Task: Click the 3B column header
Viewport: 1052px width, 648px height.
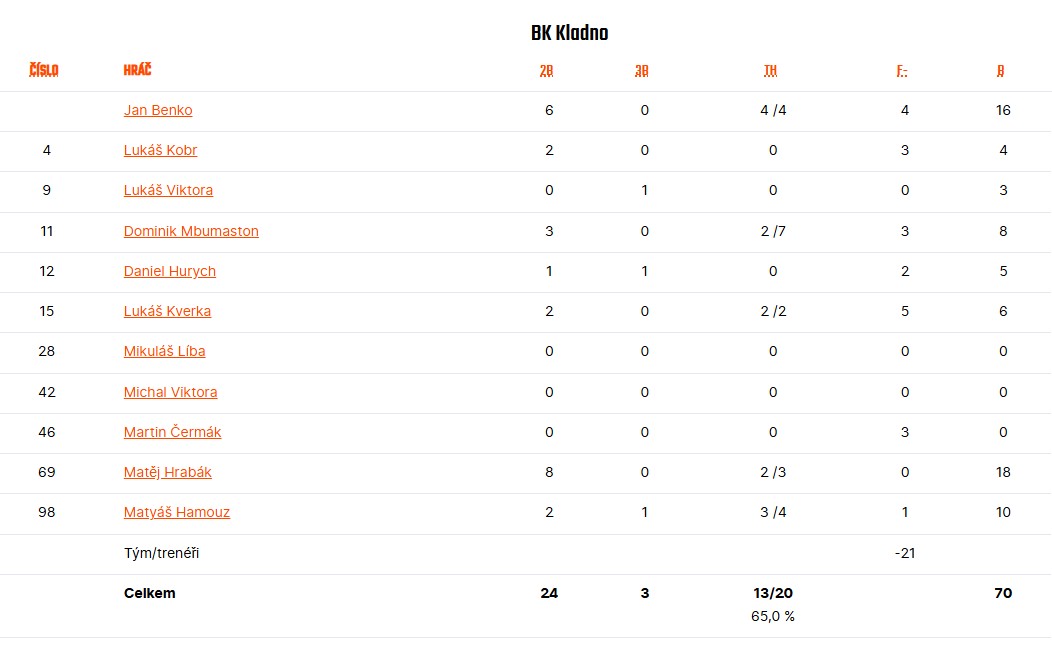Action: [x=642, y=71]
